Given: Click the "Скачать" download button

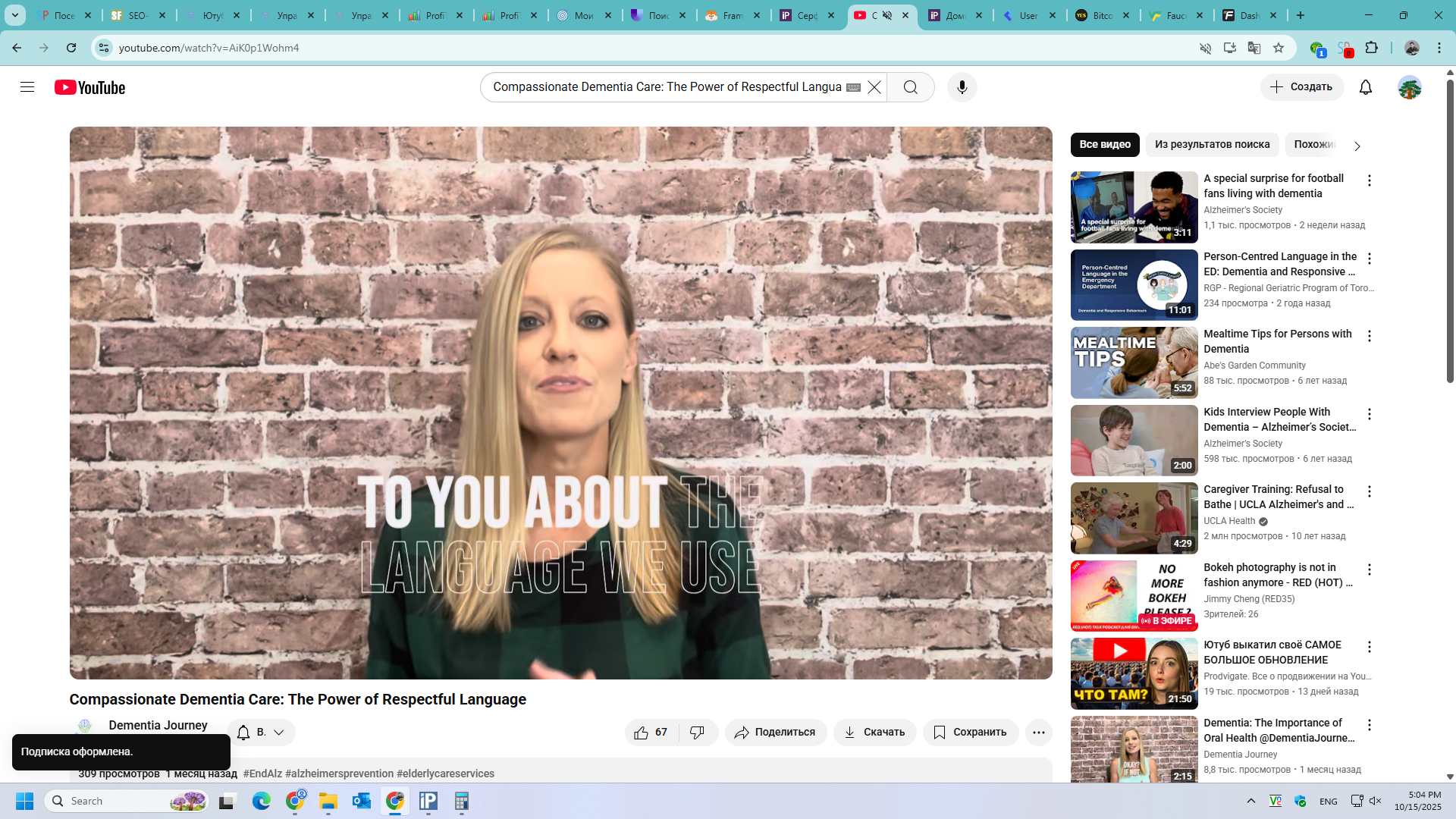Looking at the screenshot, I should pyautogui.click(x=874, y=732).
